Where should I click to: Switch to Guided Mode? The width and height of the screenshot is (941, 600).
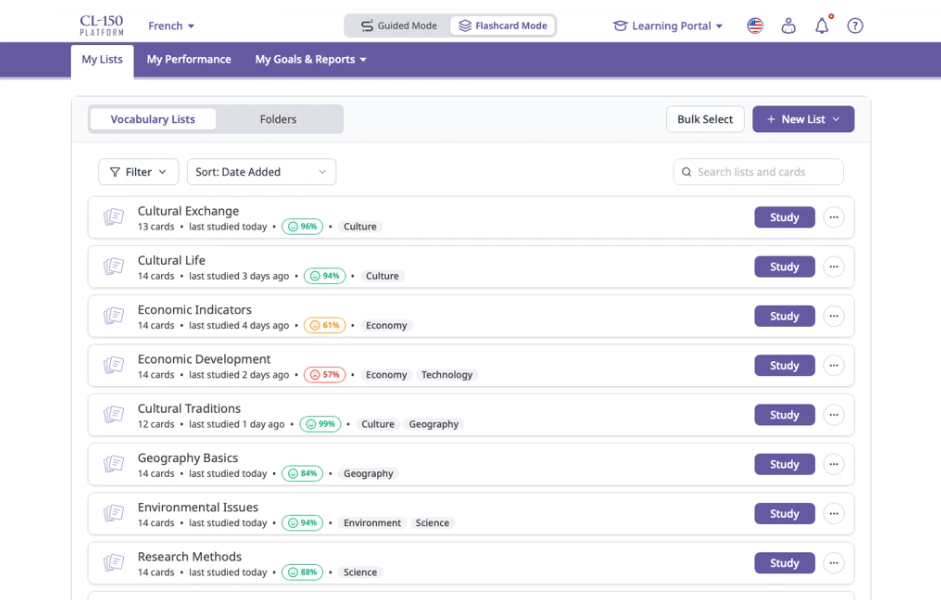pyautogui.click(x=398, y=26)
